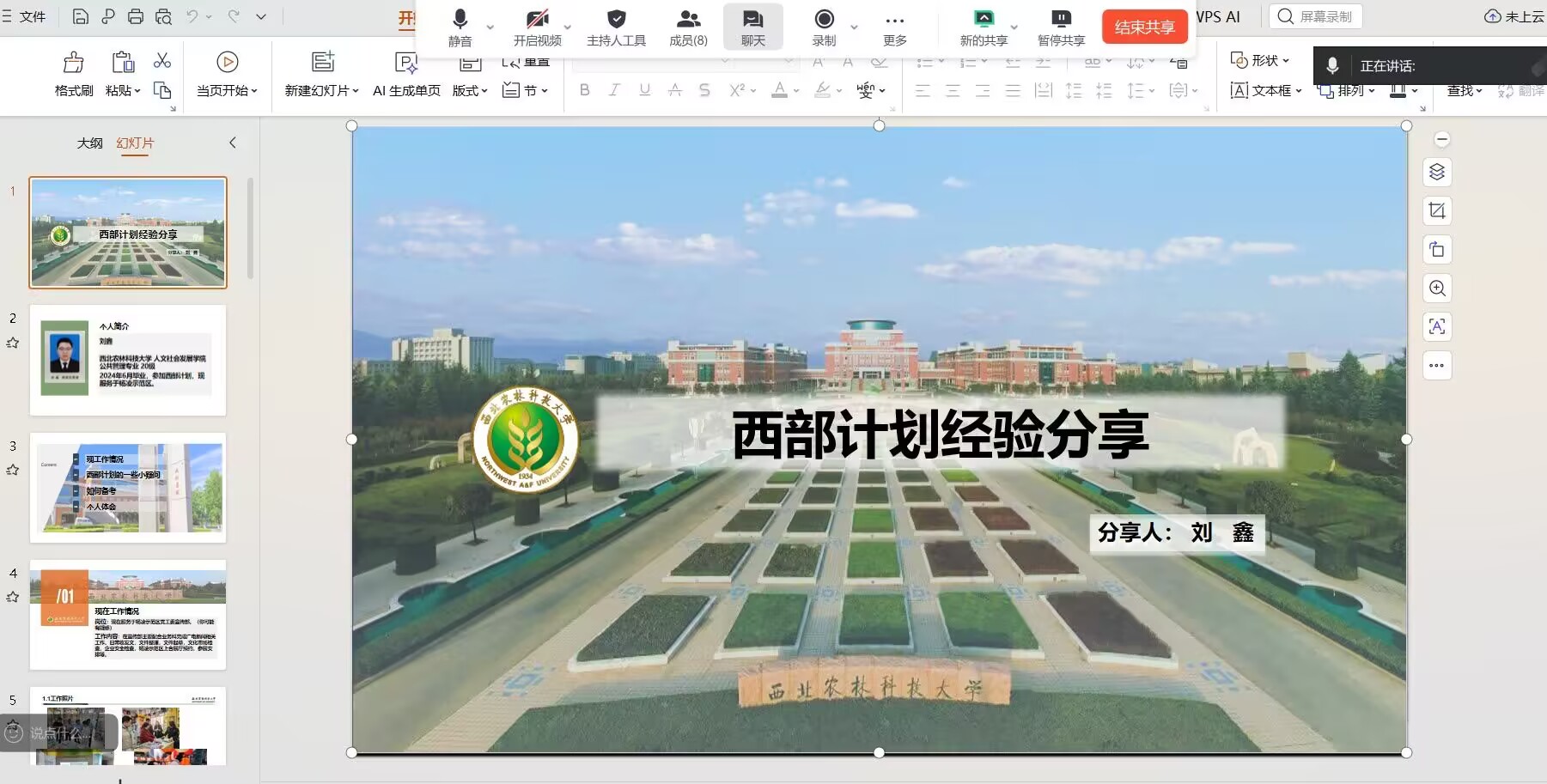Start 新的共享 new share

point(984,27)
